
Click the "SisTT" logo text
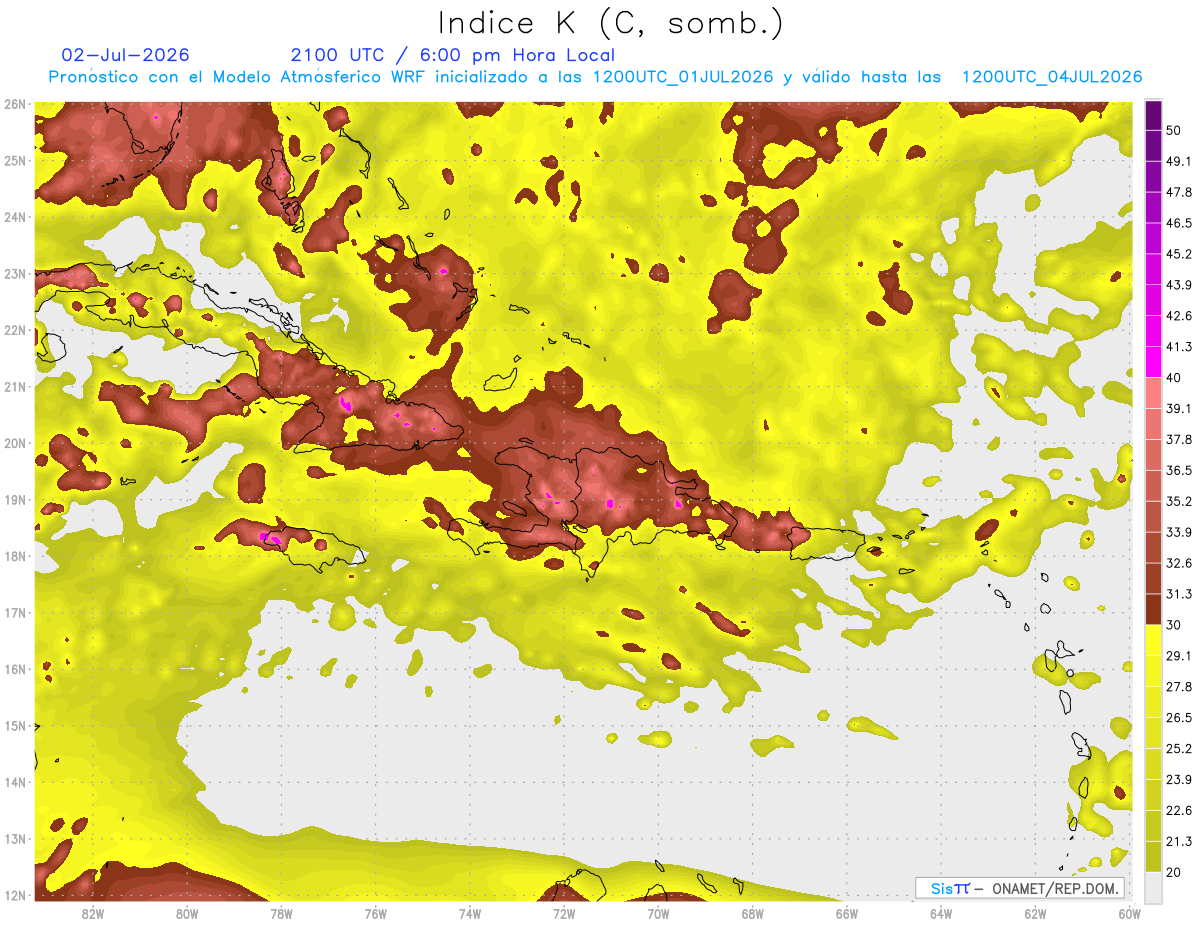(950, 888)
